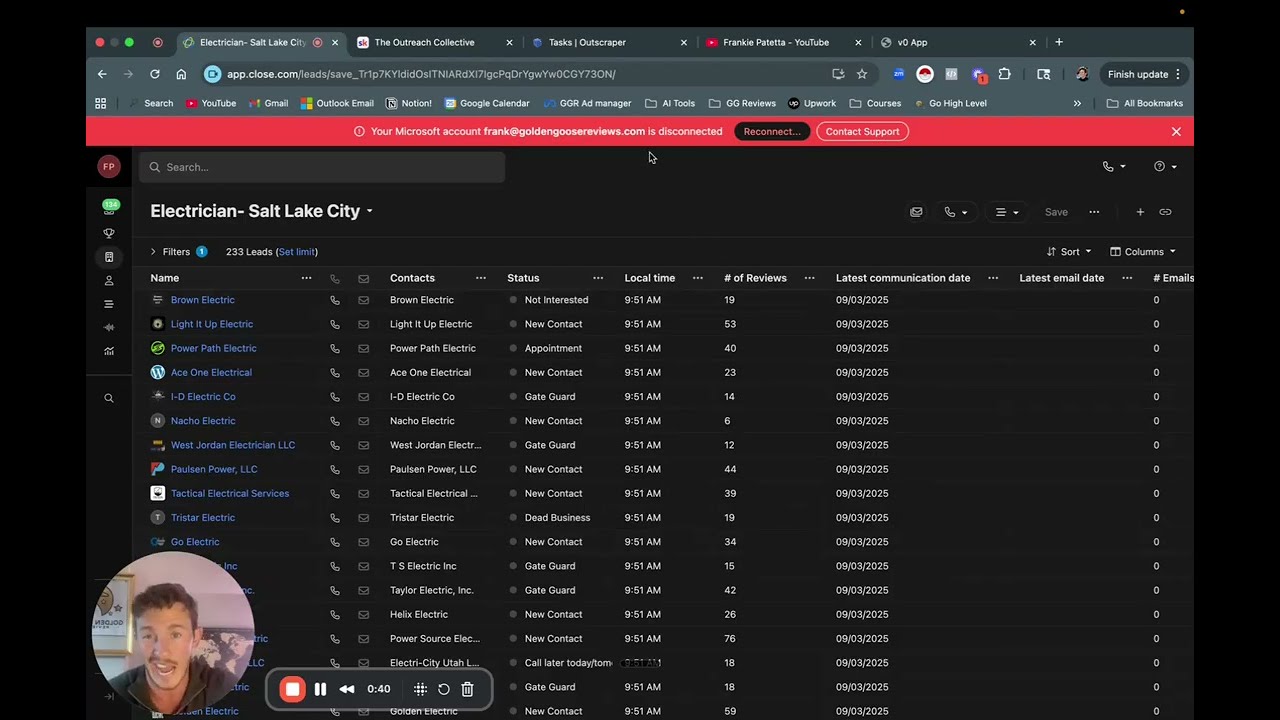Open the help question mark dropdown
The height and width of the screenshot is (720, 1280).
tap(1165, 167)
